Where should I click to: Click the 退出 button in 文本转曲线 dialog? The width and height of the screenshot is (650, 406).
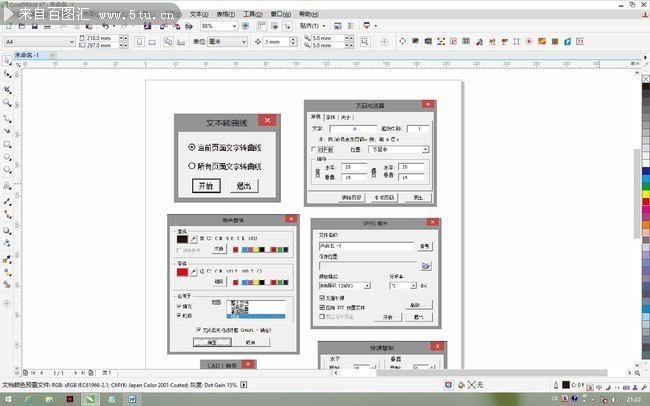[243, 186]
